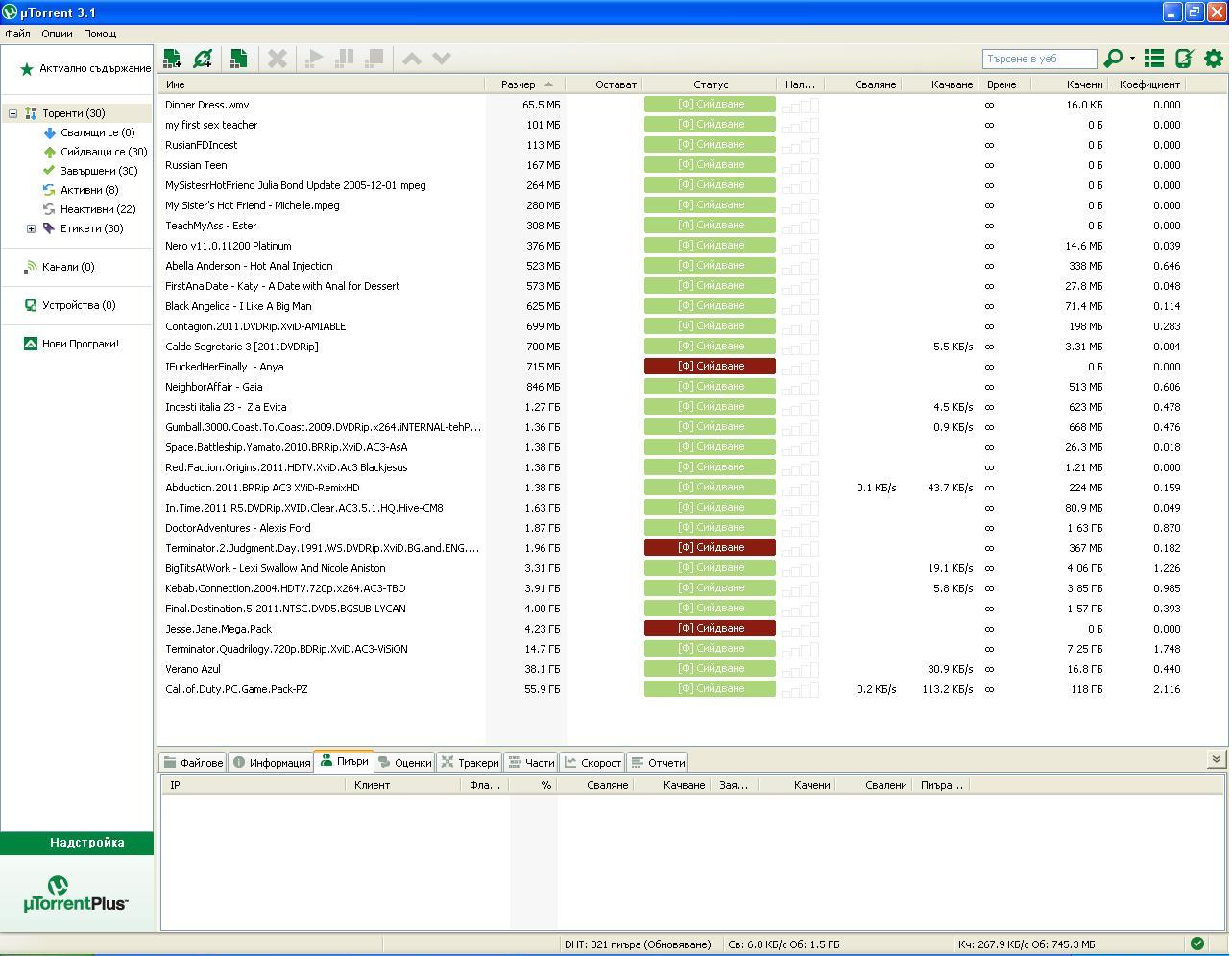Click the green status bar of Final.Destination.5

tap(710, 608)
